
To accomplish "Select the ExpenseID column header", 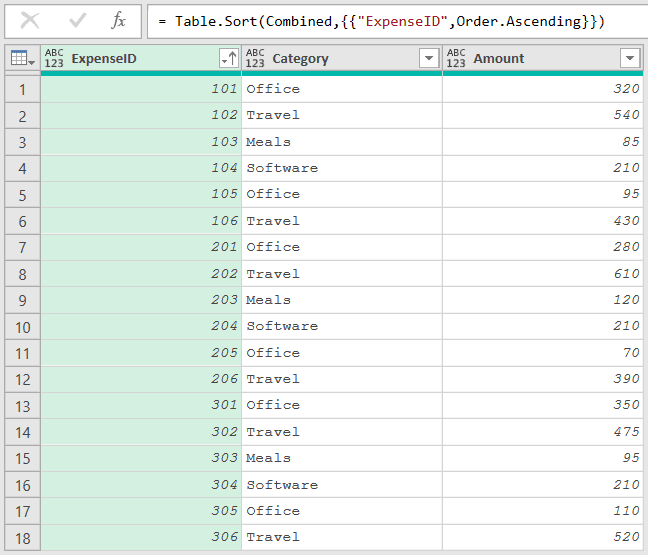I will click(141, 58).
